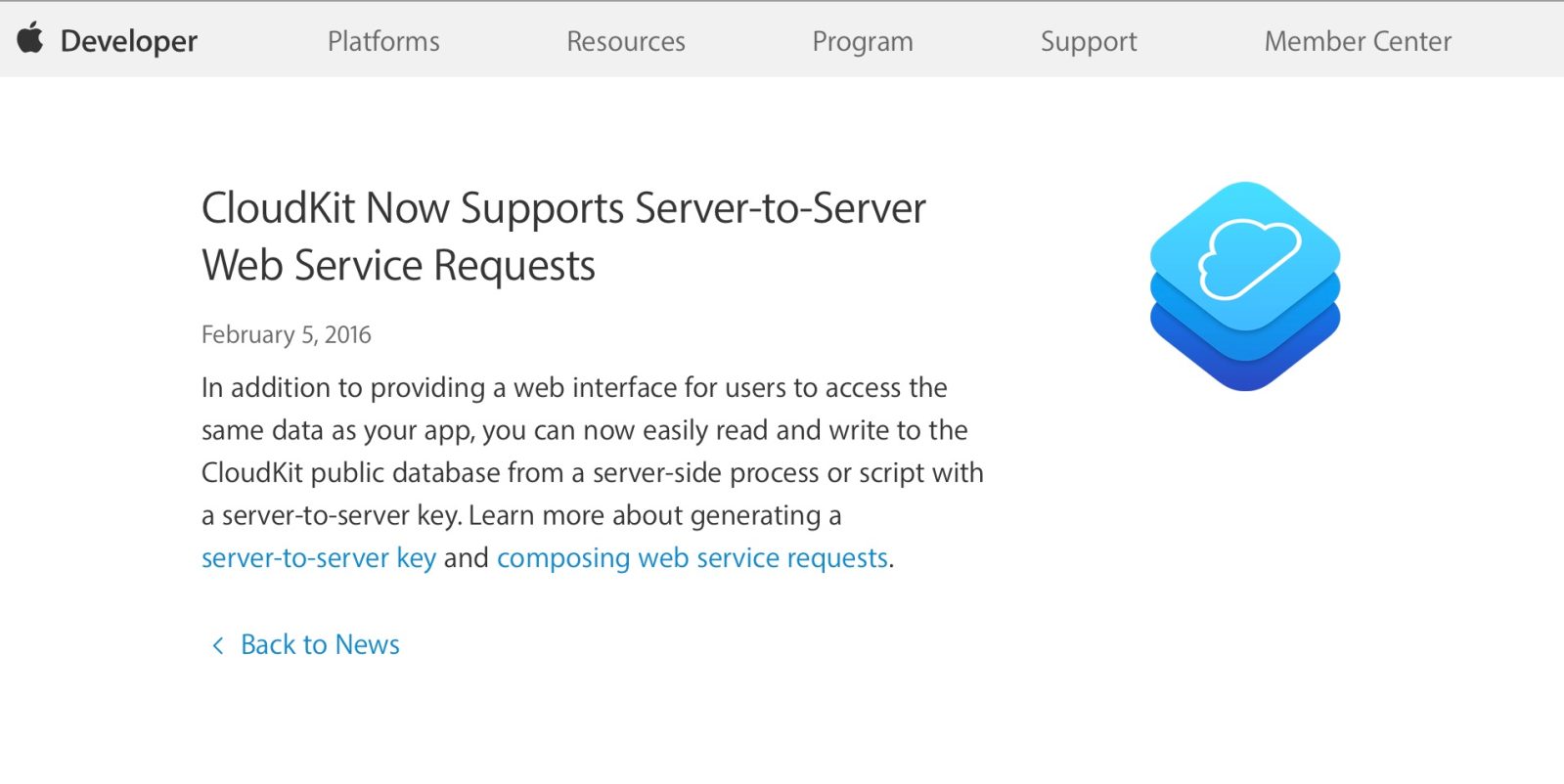The height and width of the screenshot is (784, 1564).
Task: Navigate to Member Center
Action: [x=1358, y=41]
